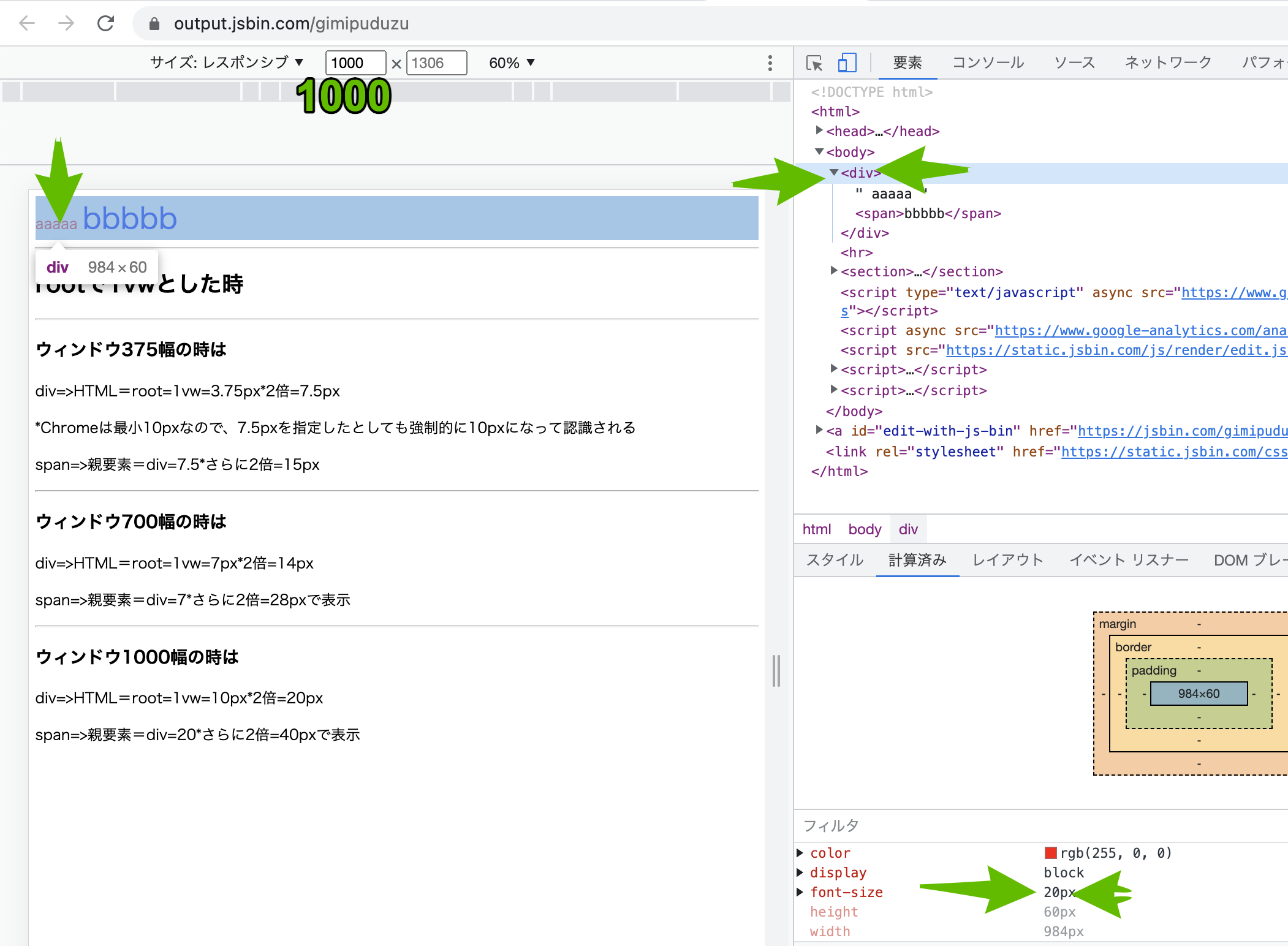Viewport: 1288px width, 946px height.
Task: Switch to the ネットワーク tab
Action: tap(1168, 62)
